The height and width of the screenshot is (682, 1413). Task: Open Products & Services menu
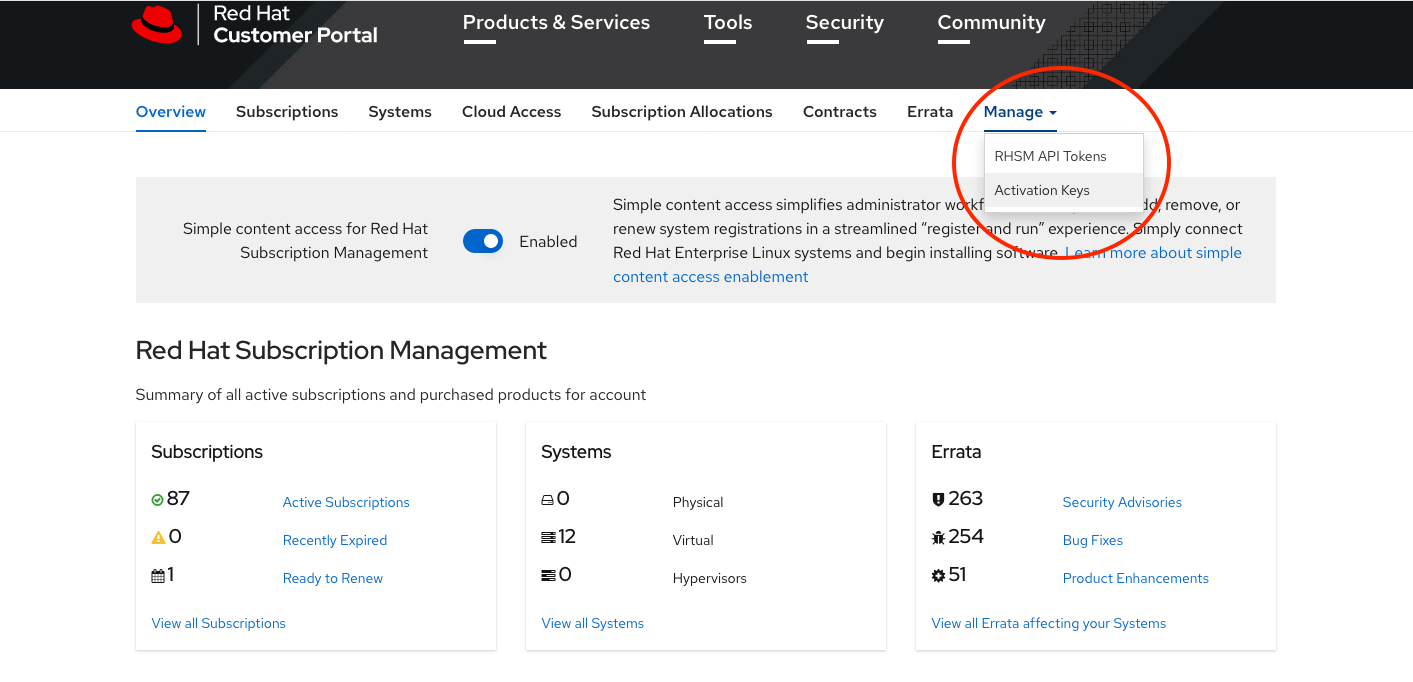coord(556,22)
